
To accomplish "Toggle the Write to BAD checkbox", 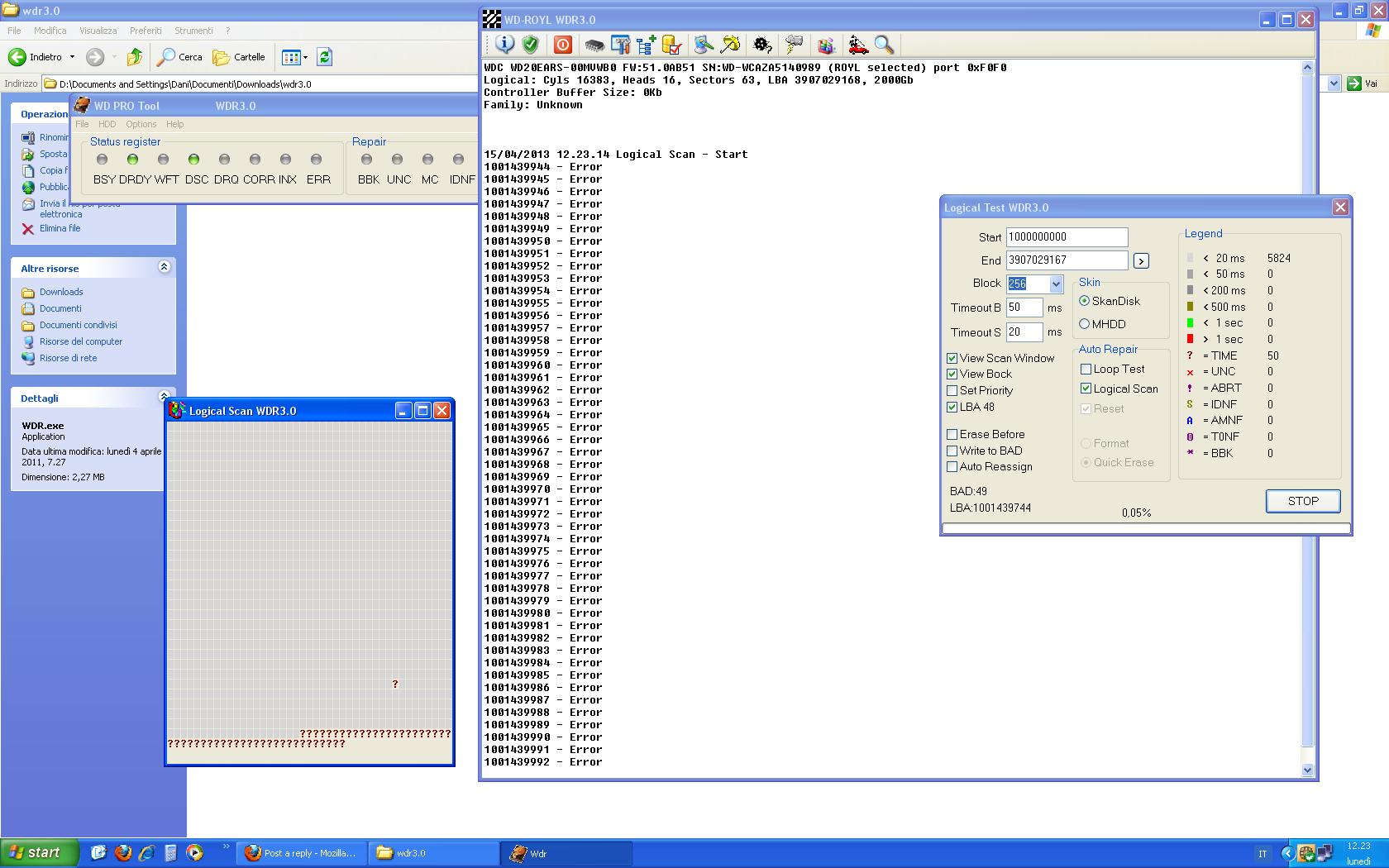I will coord(952,451).
